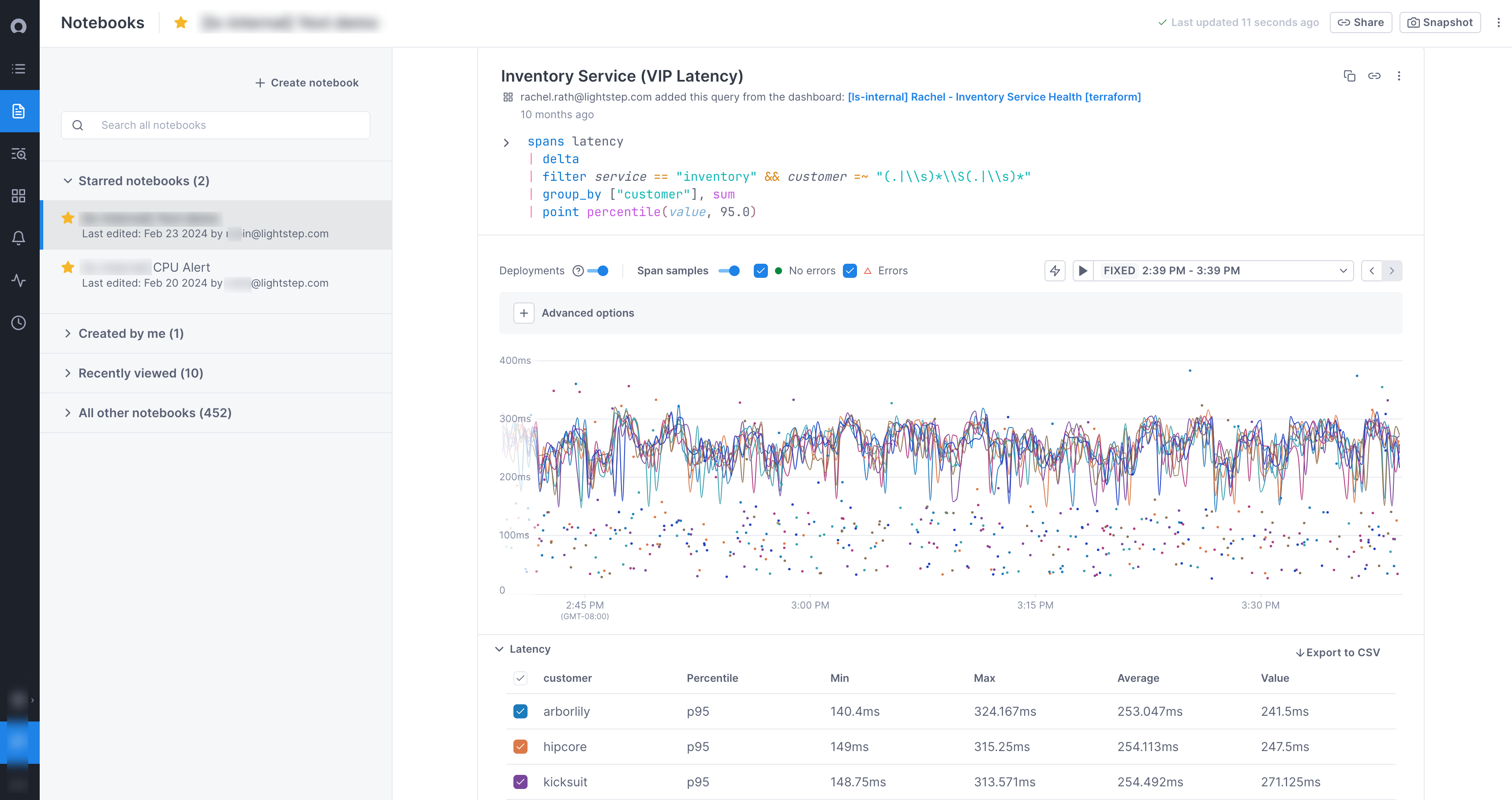Open the Inventory Service Health dashboard link
This screenshot has width=1512, height=800.
pos(994,97)
